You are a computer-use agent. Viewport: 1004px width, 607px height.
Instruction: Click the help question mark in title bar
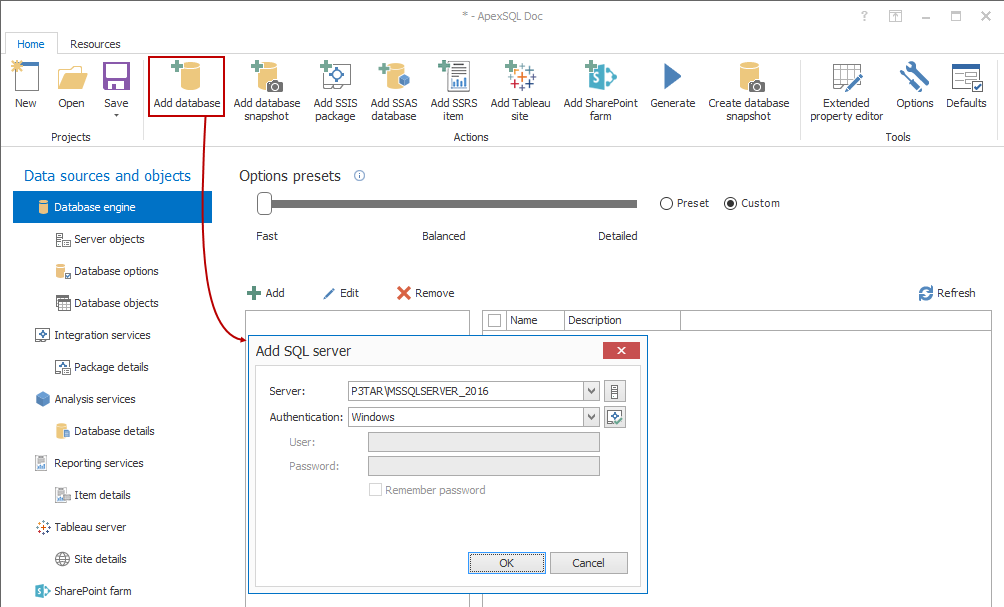pos(864,17)
